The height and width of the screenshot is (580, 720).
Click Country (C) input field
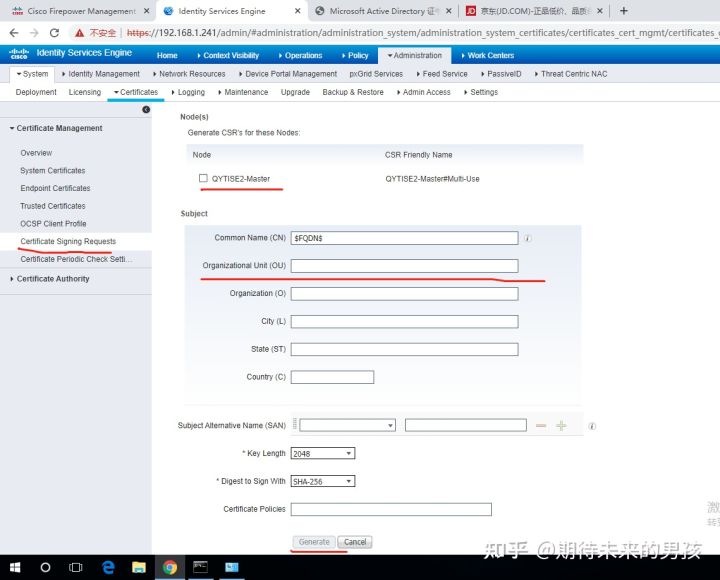332,377
